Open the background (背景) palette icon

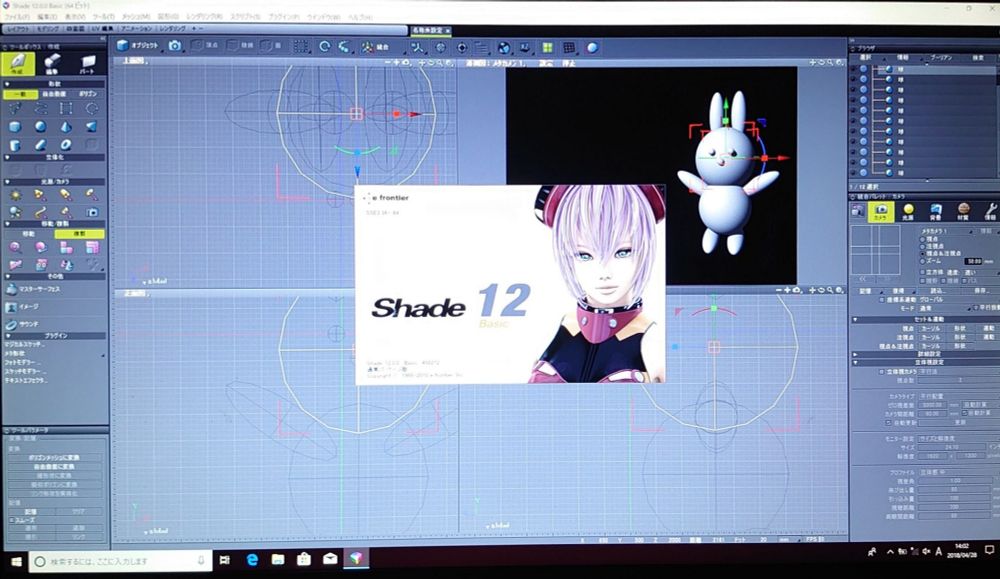click(x=936, y=211)
